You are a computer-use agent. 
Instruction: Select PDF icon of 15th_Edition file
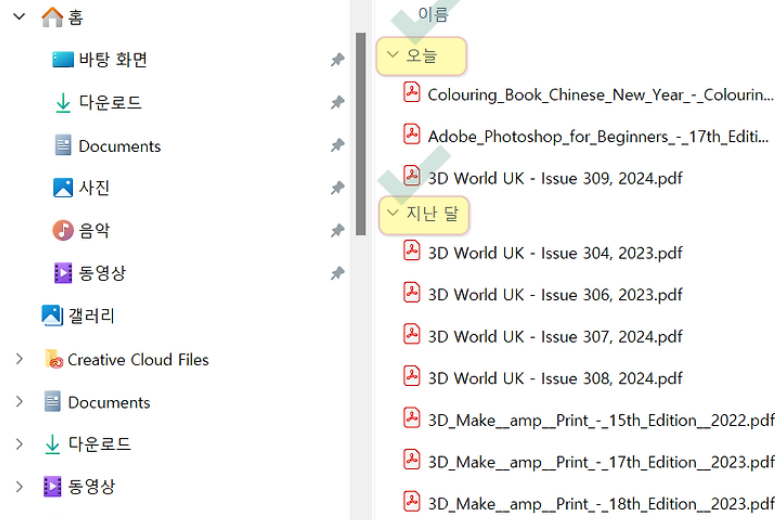pyautogui.click(x=412, y=418)
